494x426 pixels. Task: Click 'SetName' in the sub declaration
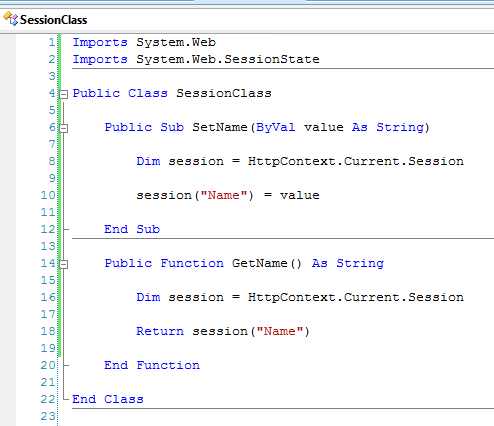click(x=220, y=127)
